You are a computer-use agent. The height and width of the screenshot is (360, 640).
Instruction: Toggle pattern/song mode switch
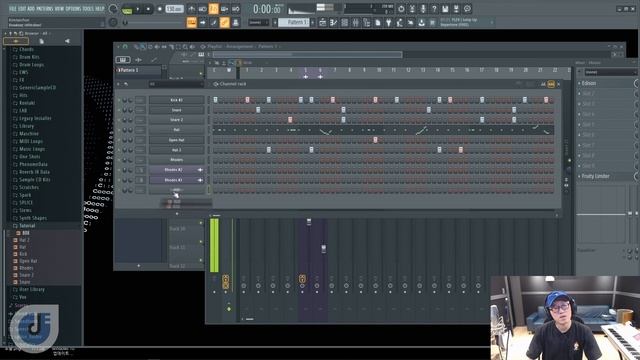pyautogui.click(x=127, y=10)
